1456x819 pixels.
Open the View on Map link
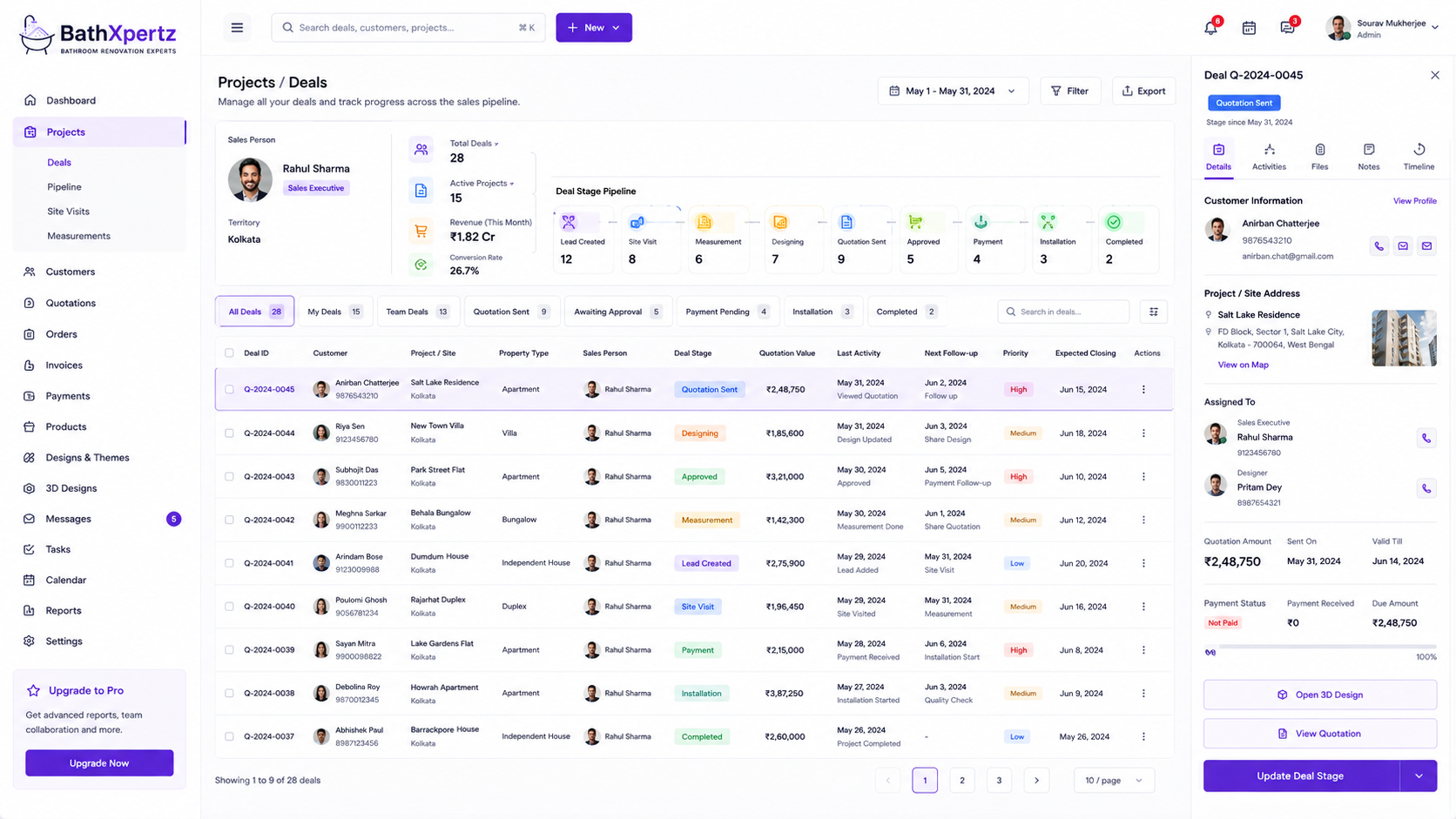coord(1243,365)
